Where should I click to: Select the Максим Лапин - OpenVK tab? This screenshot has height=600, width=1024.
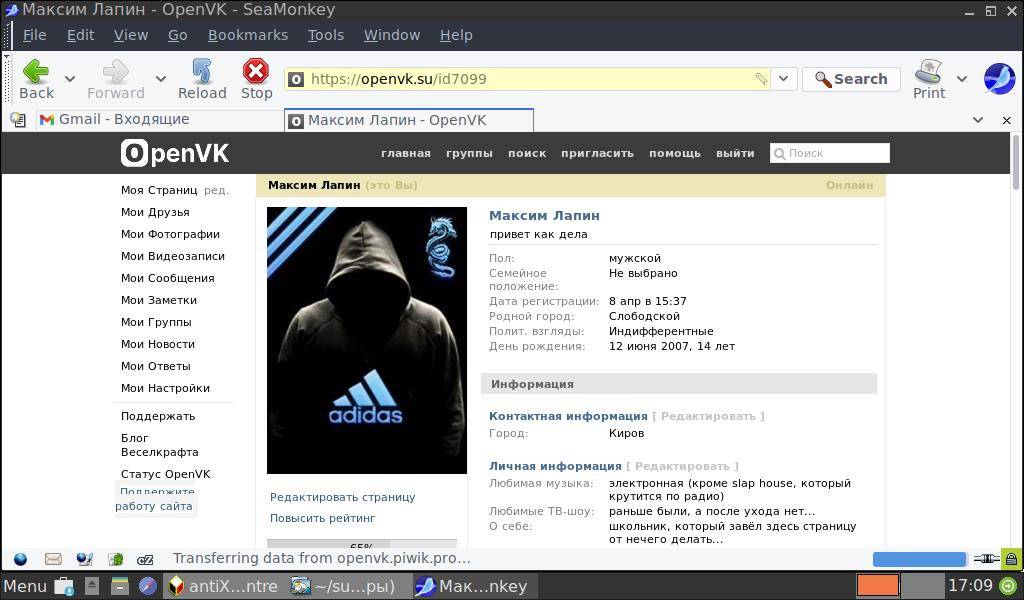409,120
